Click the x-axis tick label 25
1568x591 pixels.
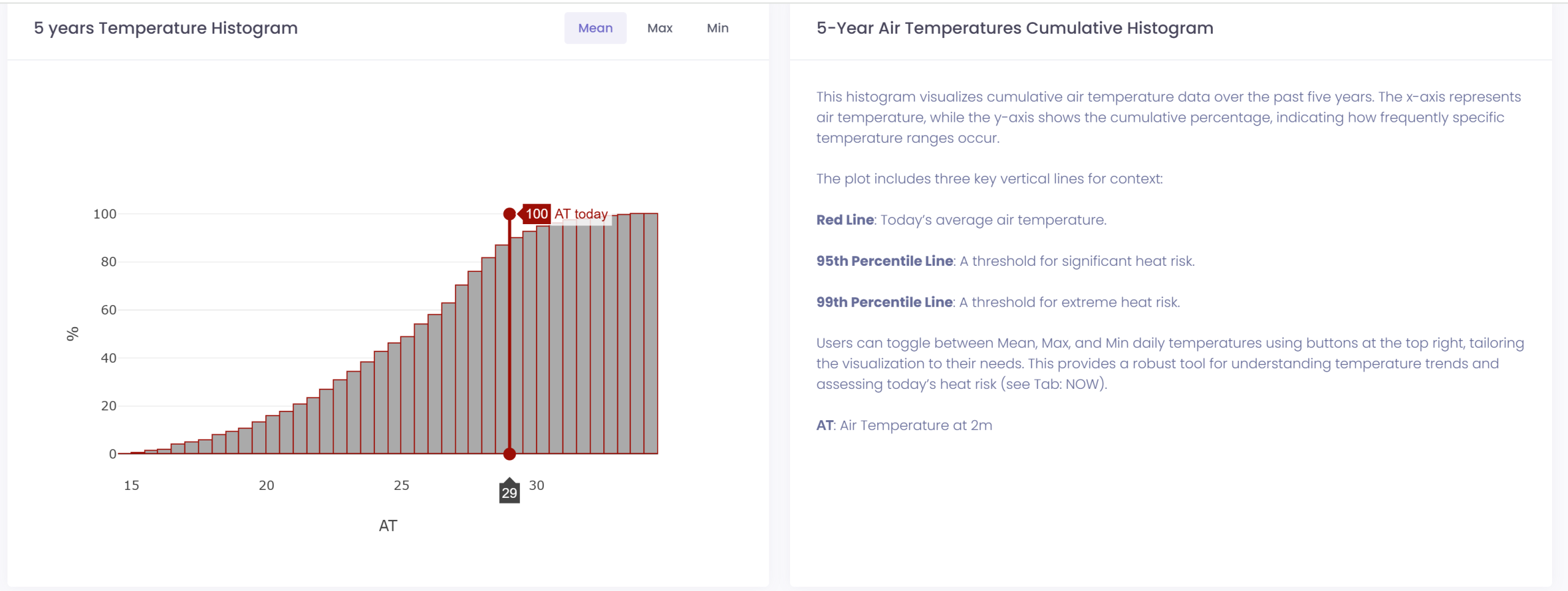401,486
